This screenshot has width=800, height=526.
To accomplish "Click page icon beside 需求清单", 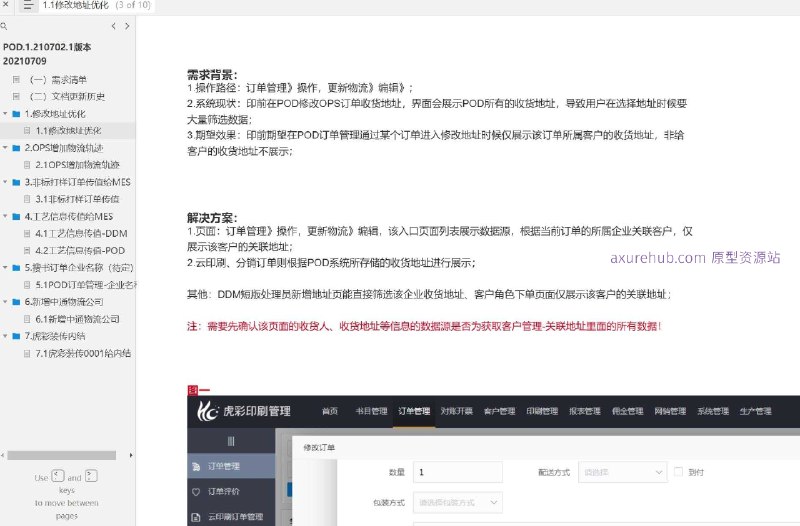I will [x=16, y=80].
